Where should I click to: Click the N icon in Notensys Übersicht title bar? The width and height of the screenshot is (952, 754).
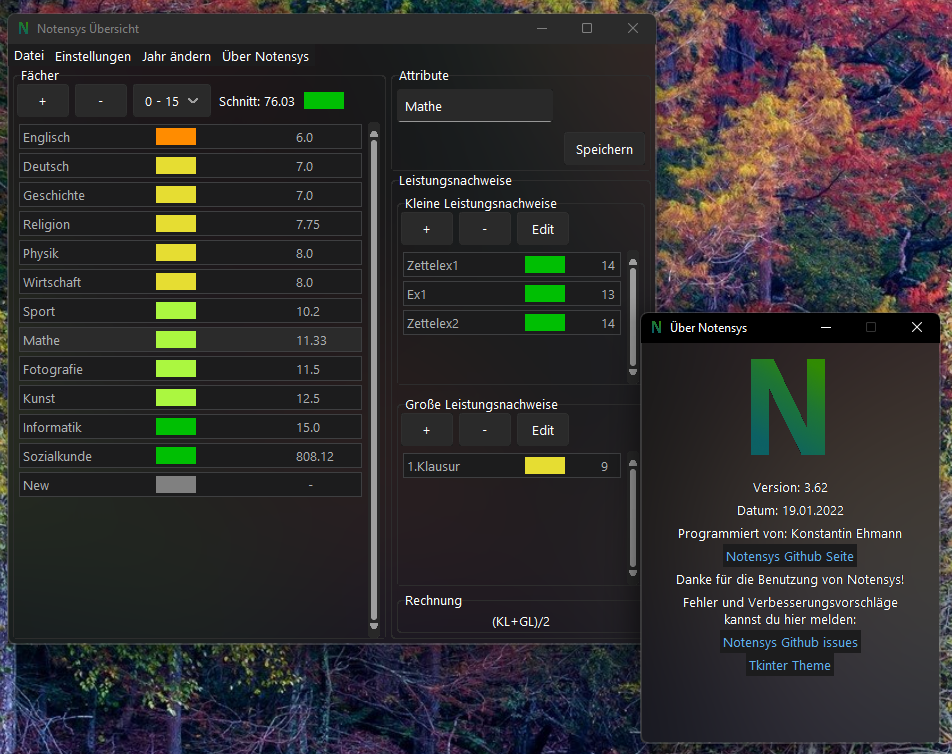click(24, 29)
